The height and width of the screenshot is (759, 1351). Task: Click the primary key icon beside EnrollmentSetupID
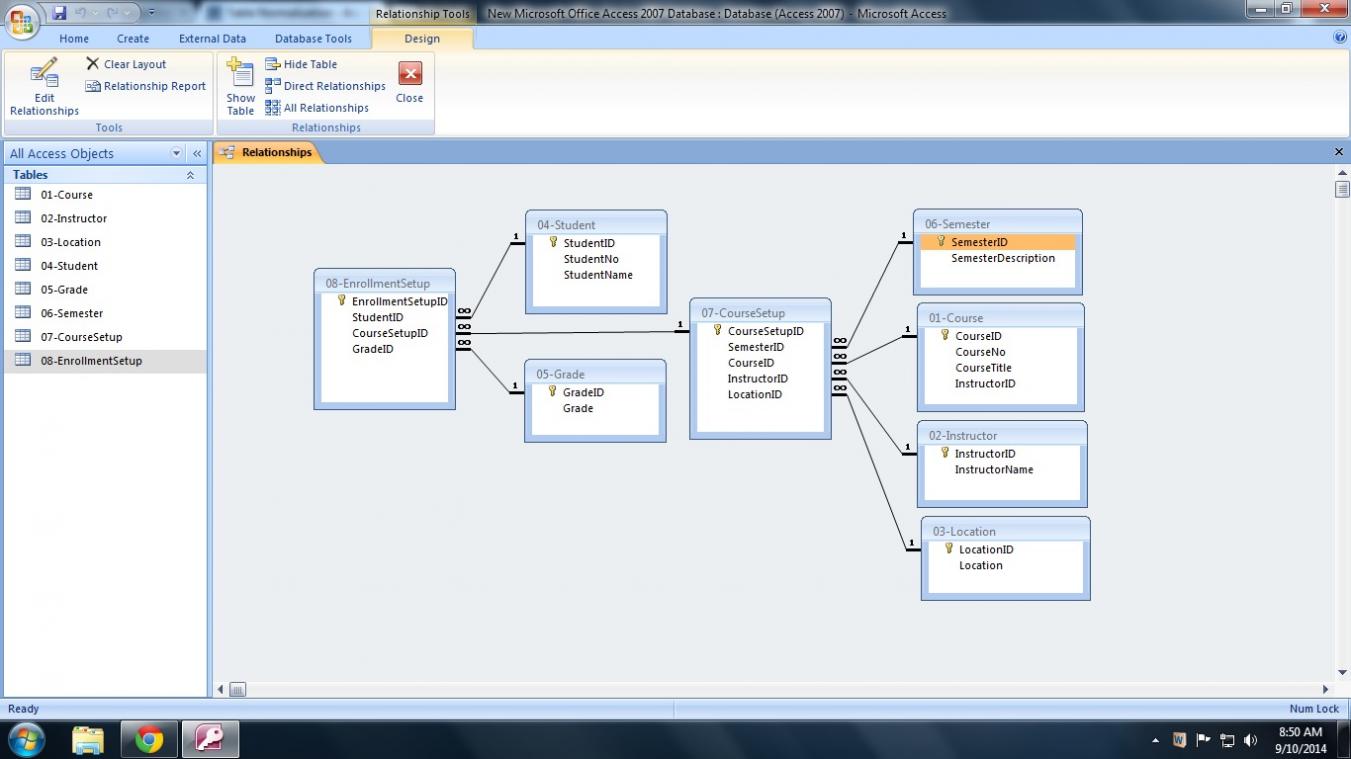coord(341,300)
